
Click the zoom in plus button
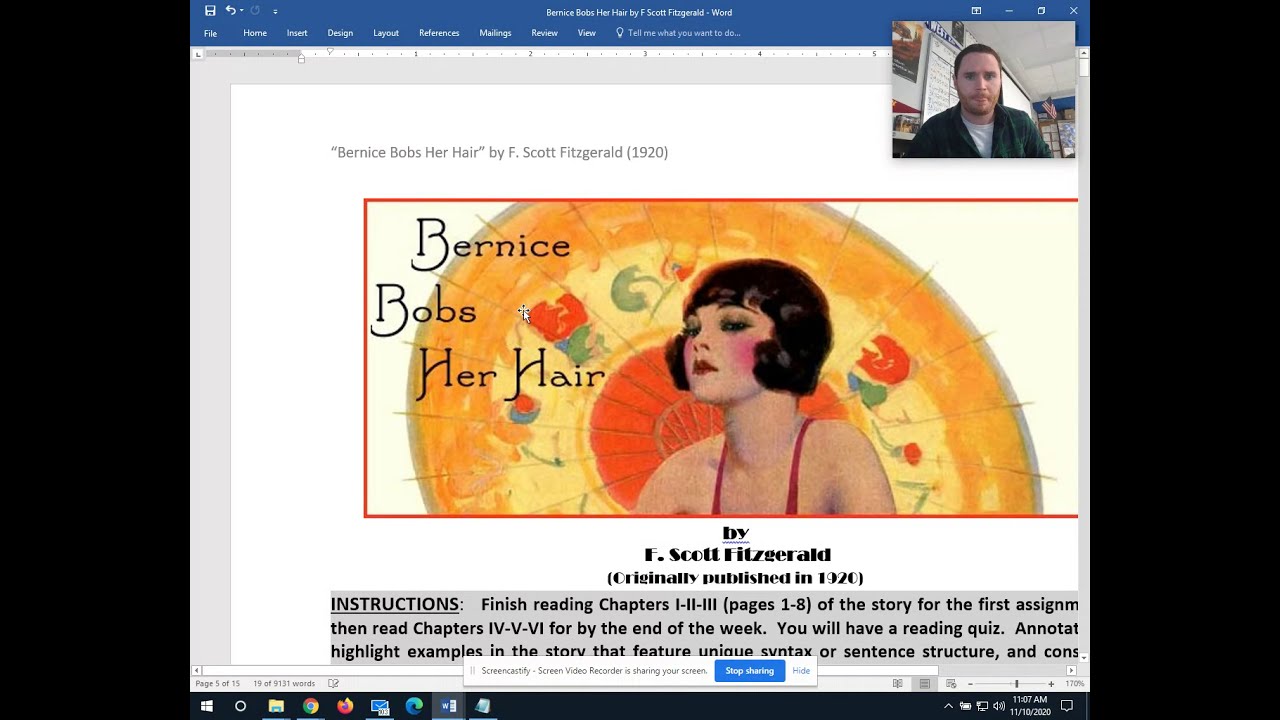coord(1050,684)
